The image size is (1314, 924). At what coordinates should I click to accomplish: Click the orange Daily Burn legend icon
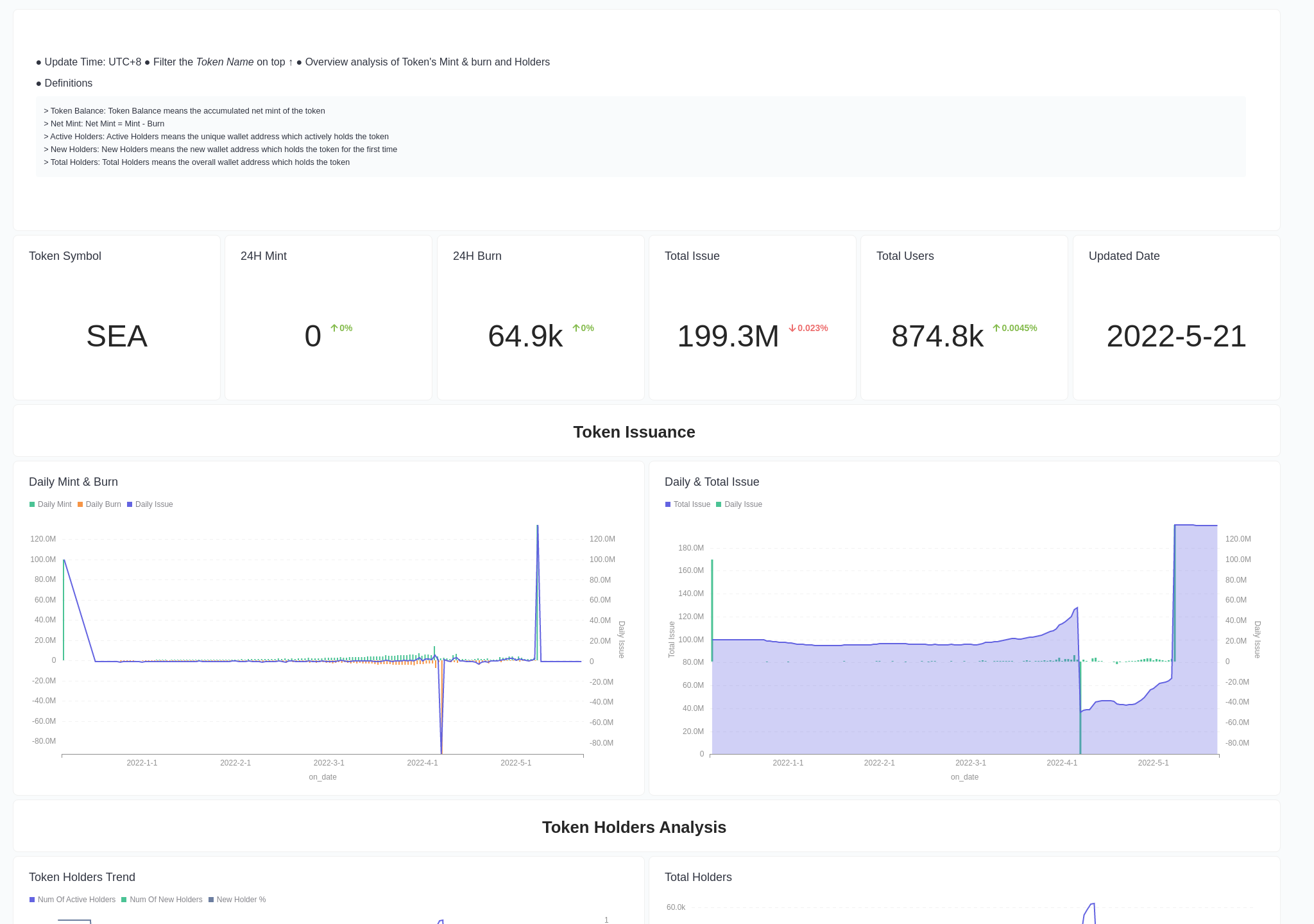80,504
